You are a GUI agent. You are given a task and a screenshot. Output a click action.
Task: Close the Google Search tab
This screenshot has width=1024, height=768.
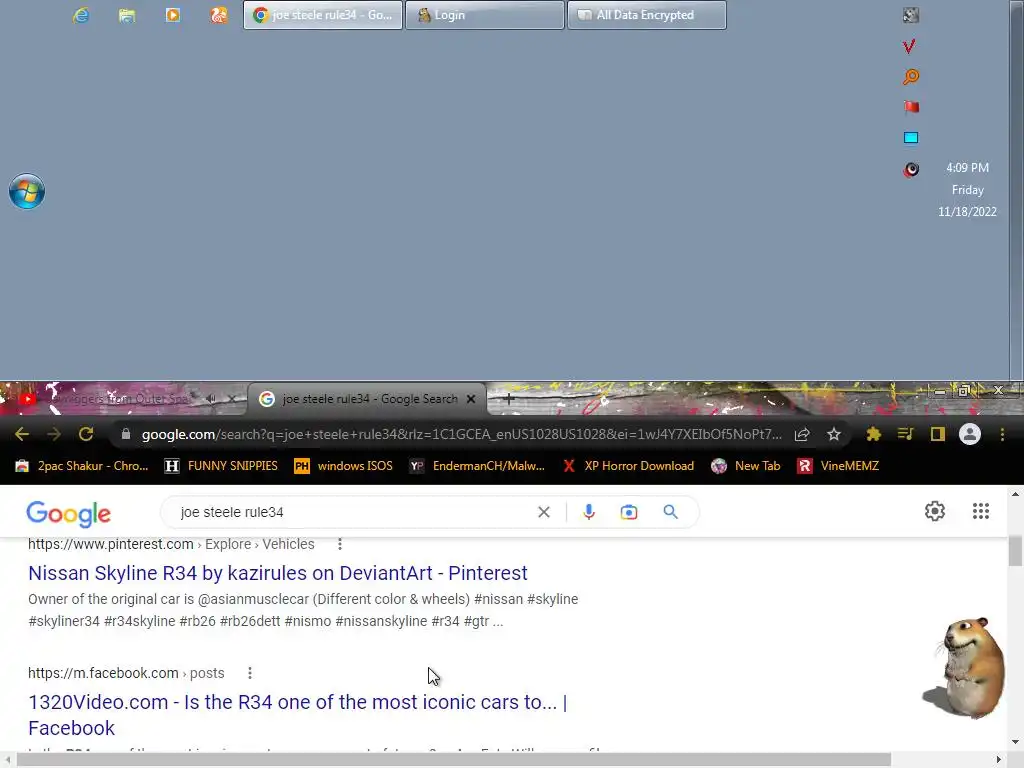[x=471, y=398]
